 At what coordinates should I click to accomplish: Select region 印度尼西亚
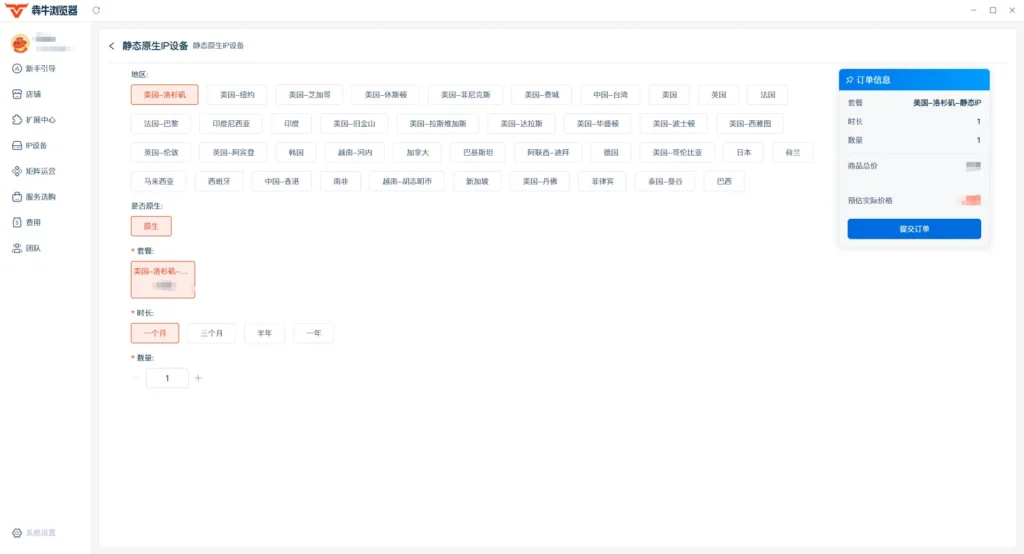pyautogui.click(x=231, y=123)
